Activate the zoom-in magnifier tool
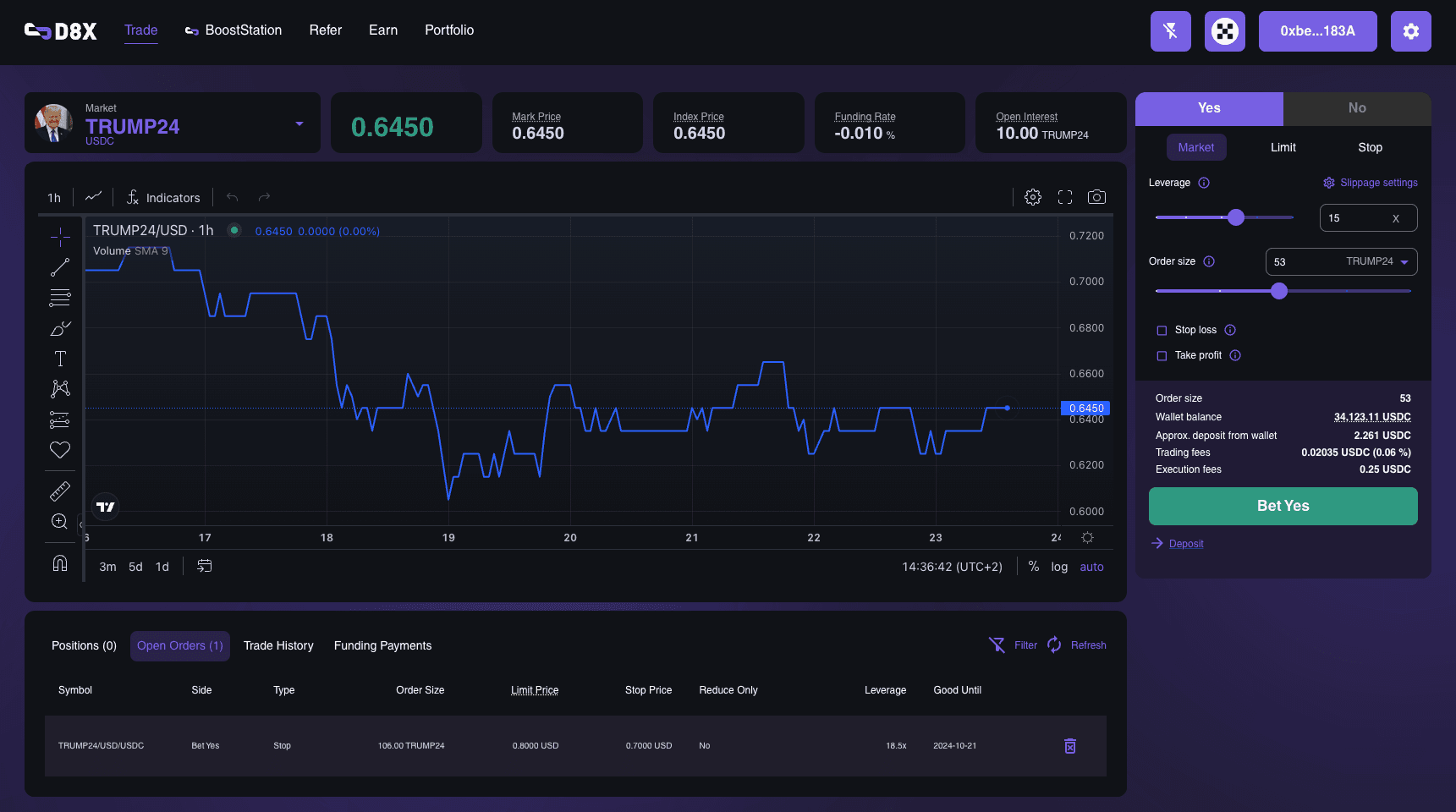 click(59, 522)
